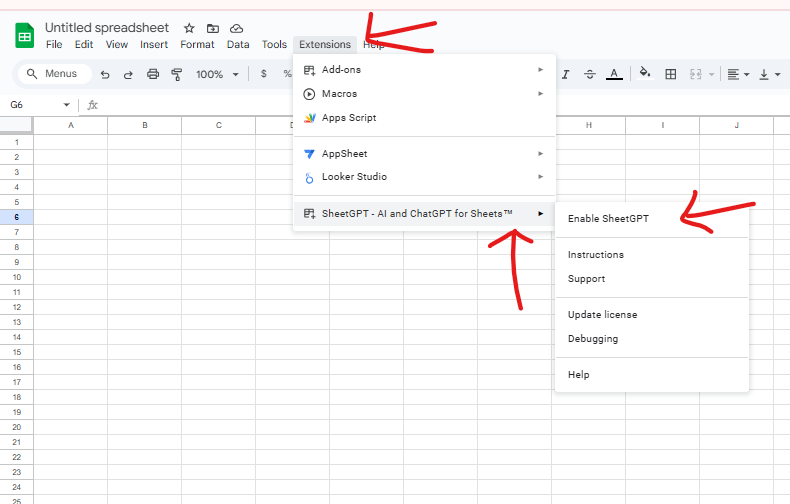Open the File menu

[x=54, y=44]
